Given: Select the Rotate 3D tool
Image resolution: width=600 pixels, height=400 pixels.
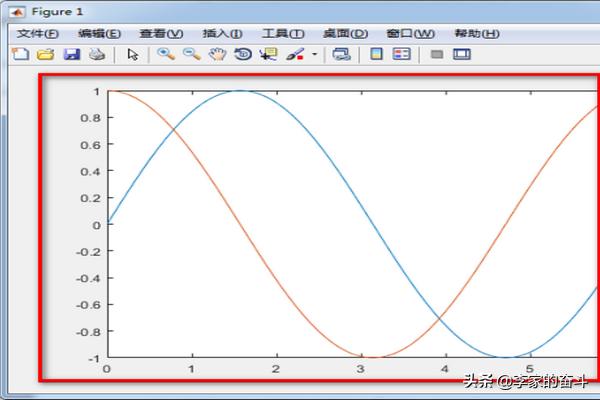Looking at the screenshot, I should click(x=243, y=54).
